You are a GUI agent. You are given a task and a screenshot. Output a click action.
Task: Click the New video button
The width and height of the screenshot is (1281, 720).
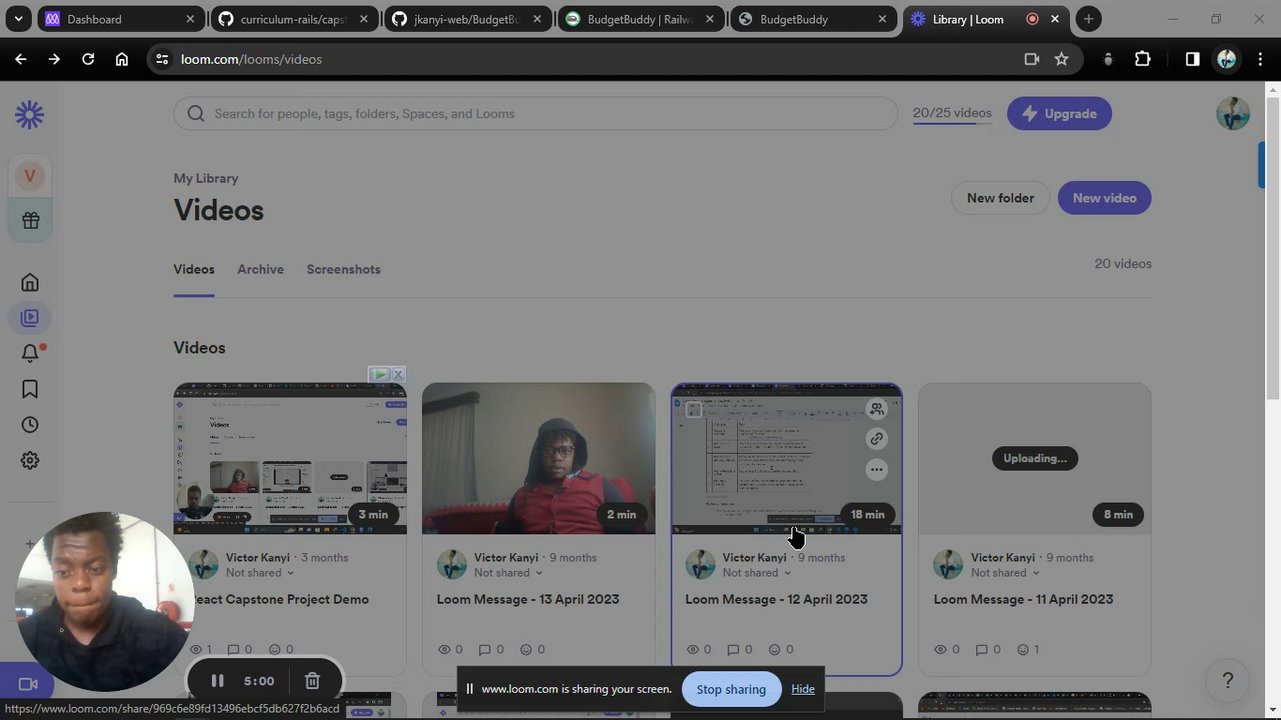[x=1104, y=198]
